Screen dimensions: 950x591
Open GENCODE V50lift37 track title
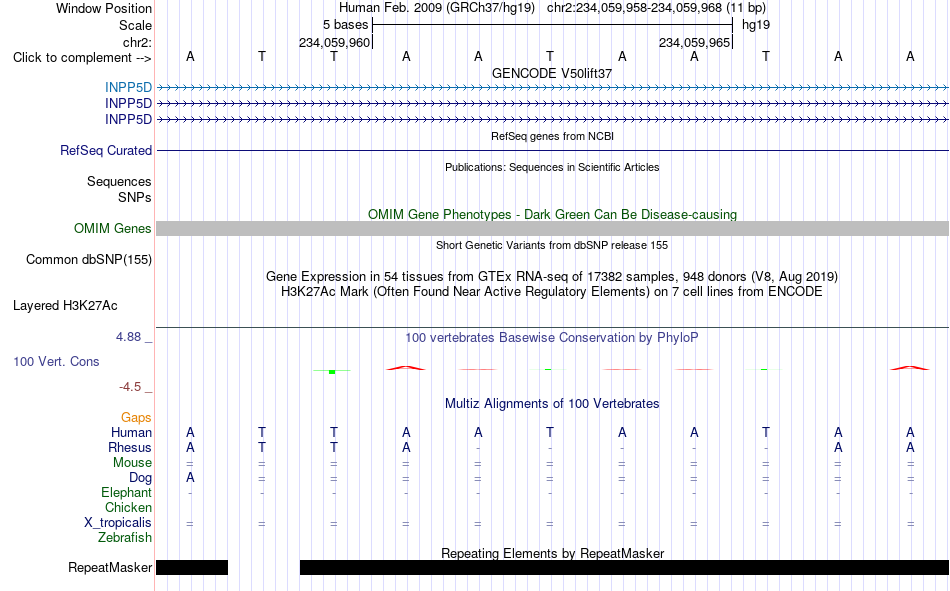point(552,73)
